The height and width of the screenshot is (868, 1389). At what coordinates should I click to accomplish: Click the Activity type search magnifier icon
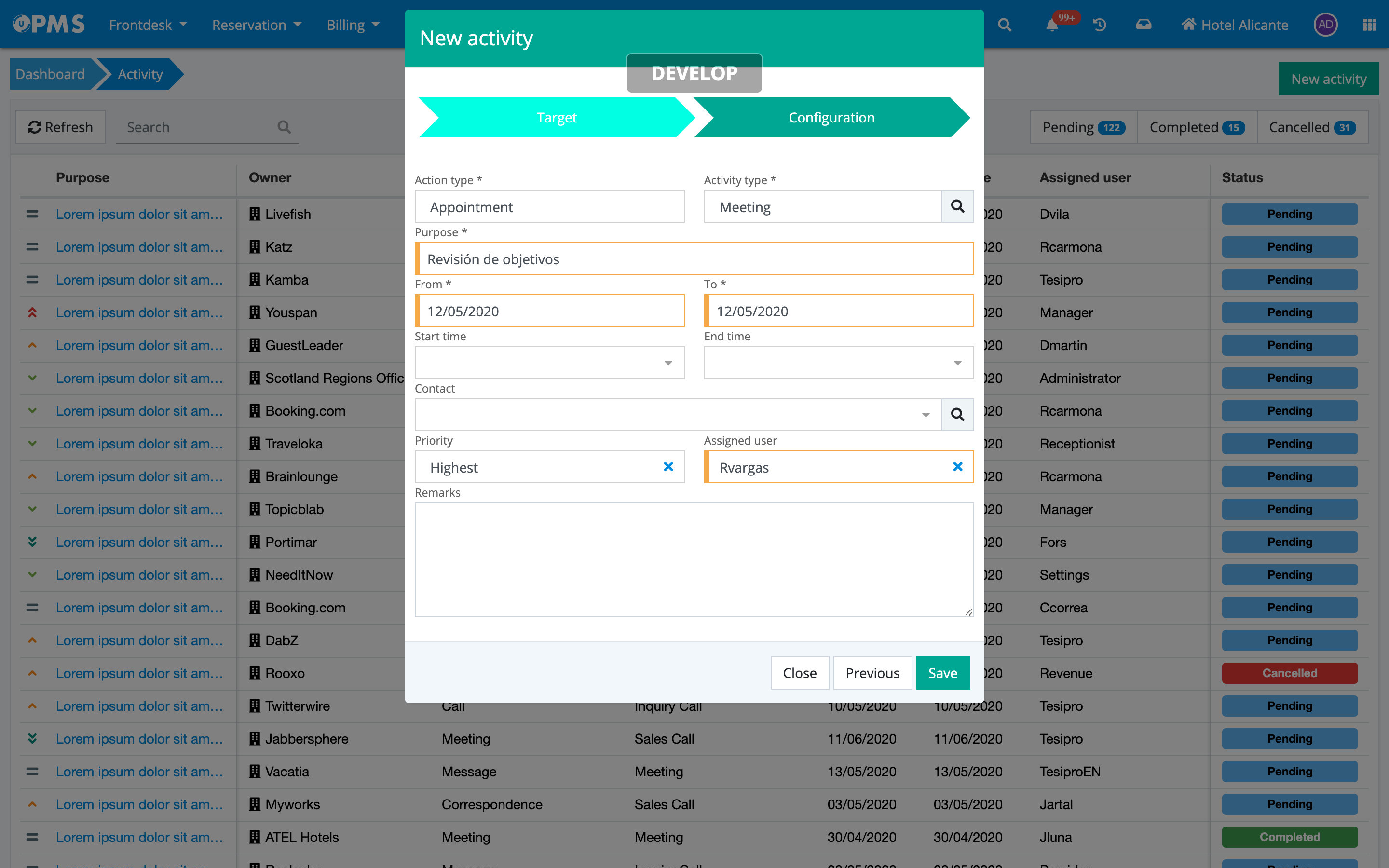pos(957,207)
